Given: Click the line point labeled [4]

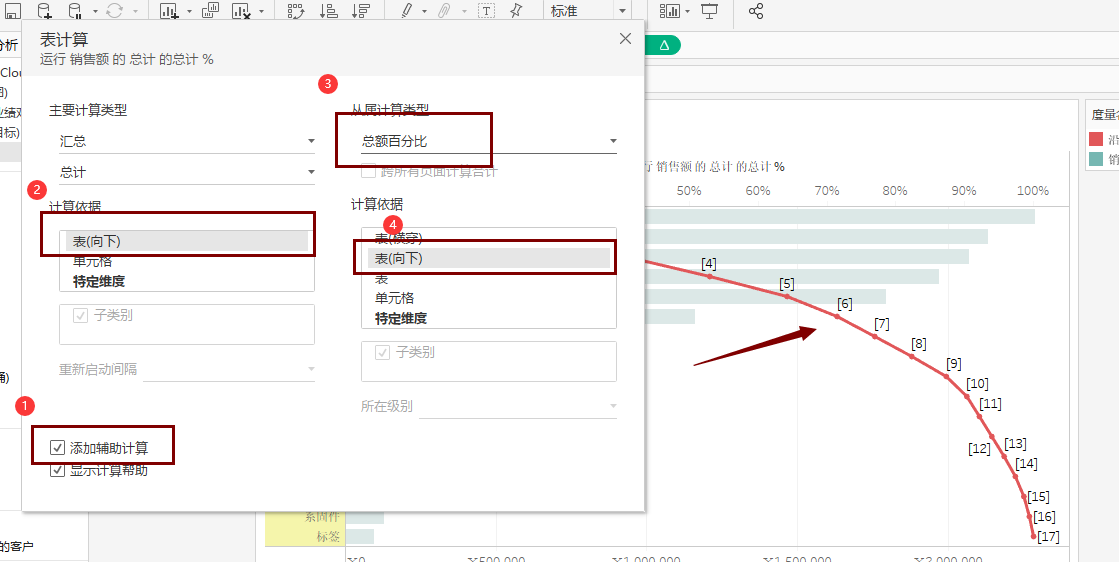Looking at the screenshot, I should pos(709,276).
